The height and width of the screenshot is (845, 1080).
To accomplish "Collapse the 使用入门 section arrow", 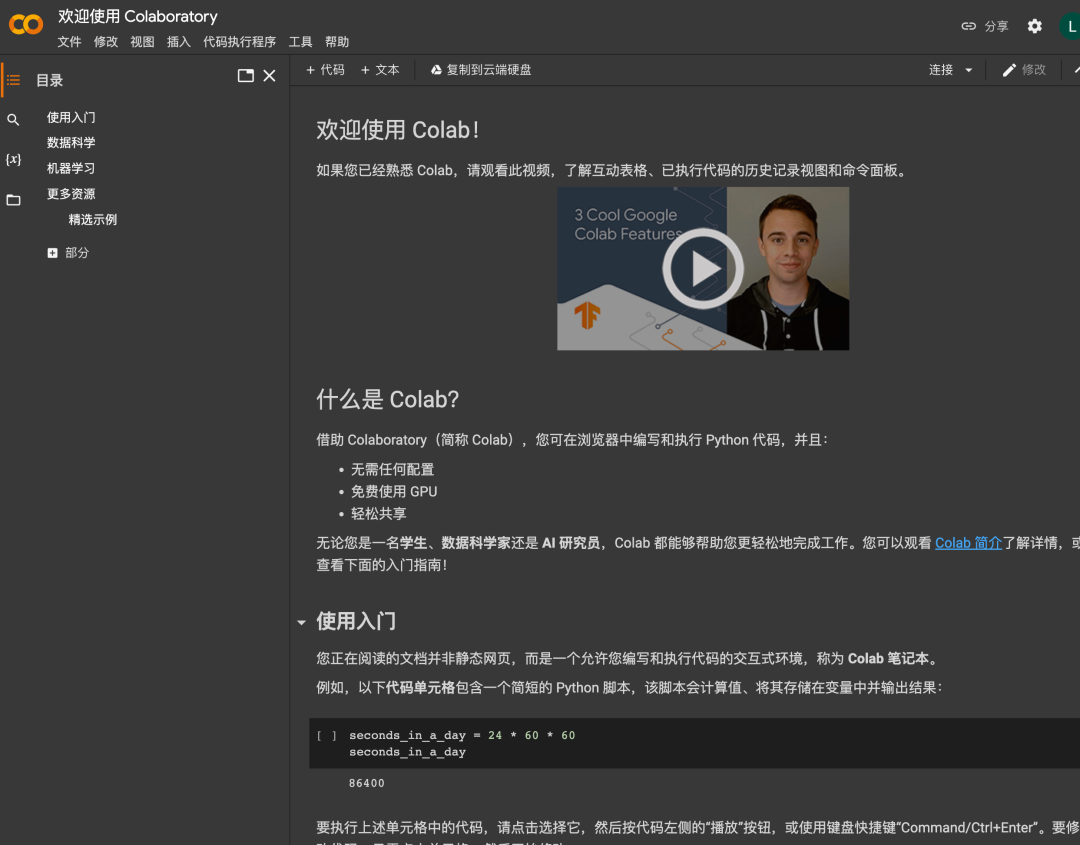I will pyautogui.click(x=302, y=623).
